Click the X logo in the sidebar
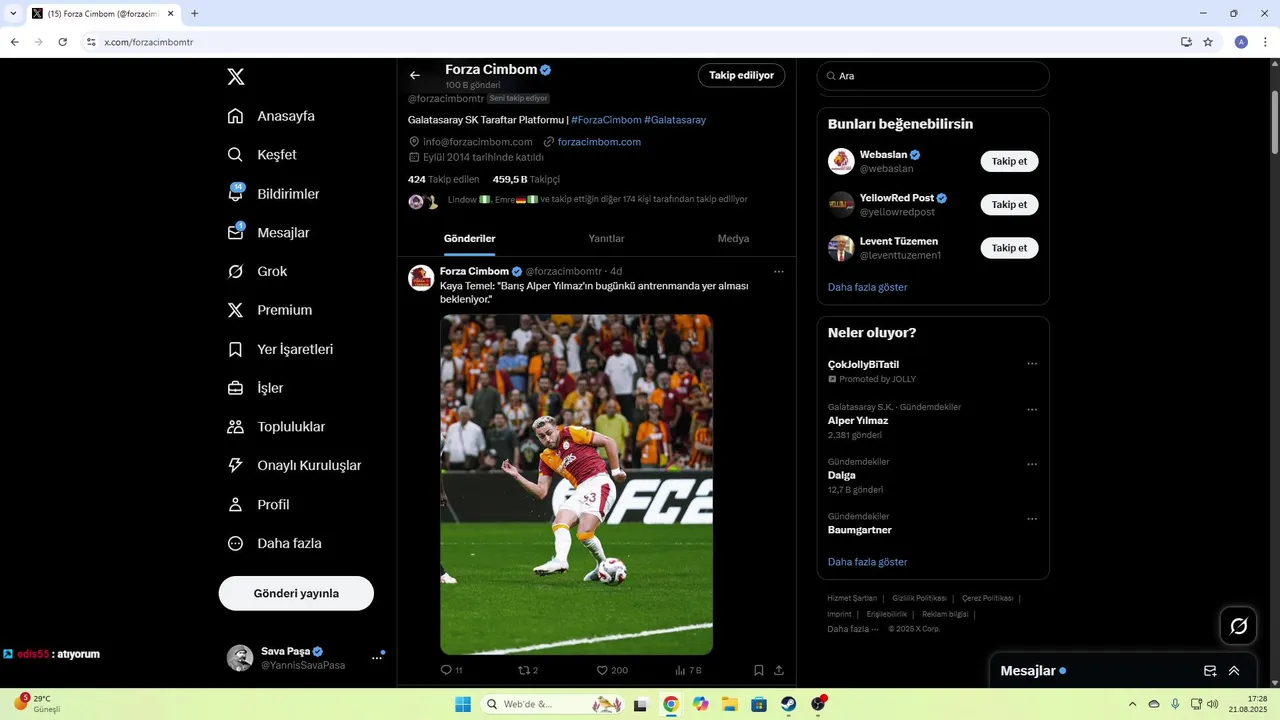 pos(235,77)
